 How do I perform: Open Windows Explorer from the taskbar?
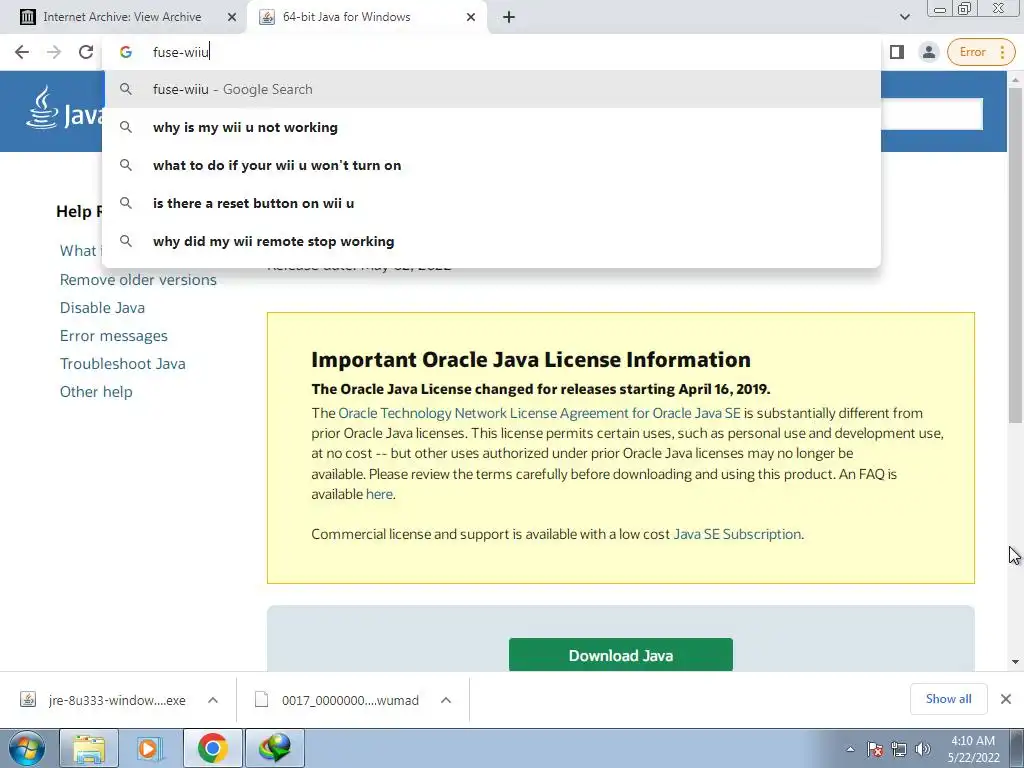click(89, 748)
